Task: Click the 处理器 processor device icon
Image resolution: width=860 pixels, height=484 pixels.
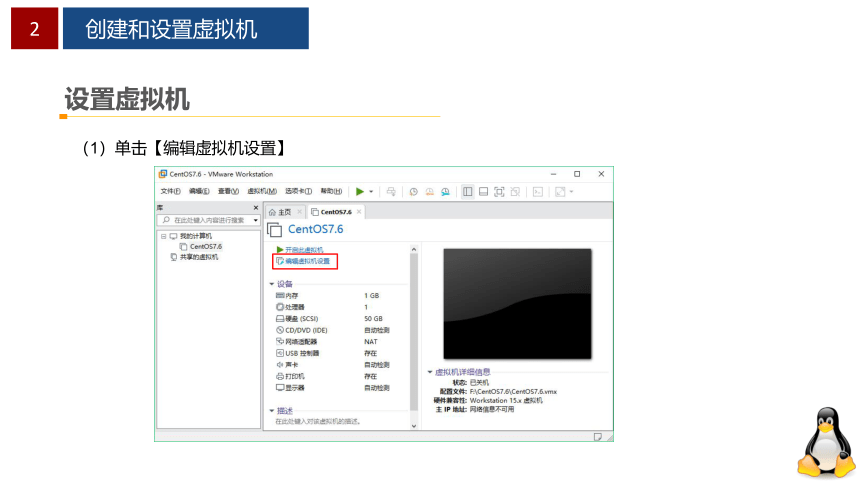Action: click(280, 307)
